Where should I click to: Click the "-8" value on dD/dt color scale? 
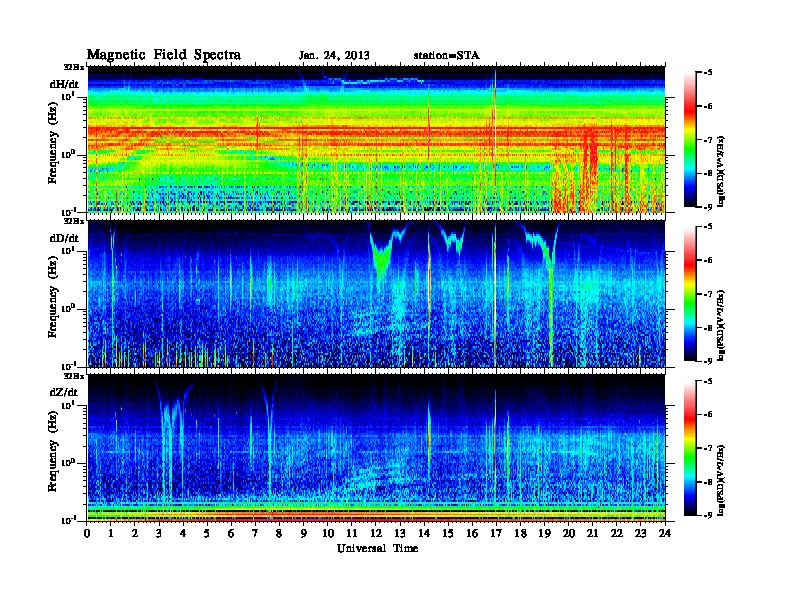pyautogui.click(x=707, y=327)
